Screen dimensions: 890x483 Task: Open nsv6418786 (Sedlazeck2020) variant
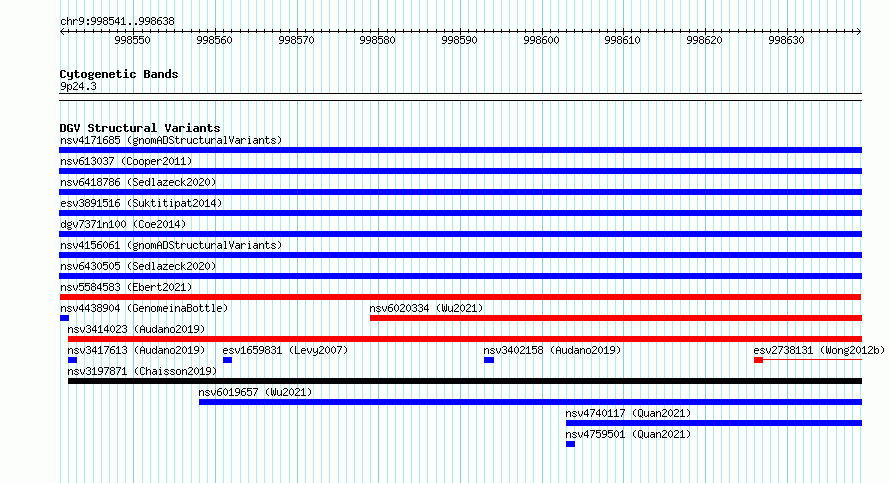pos(138,182)
